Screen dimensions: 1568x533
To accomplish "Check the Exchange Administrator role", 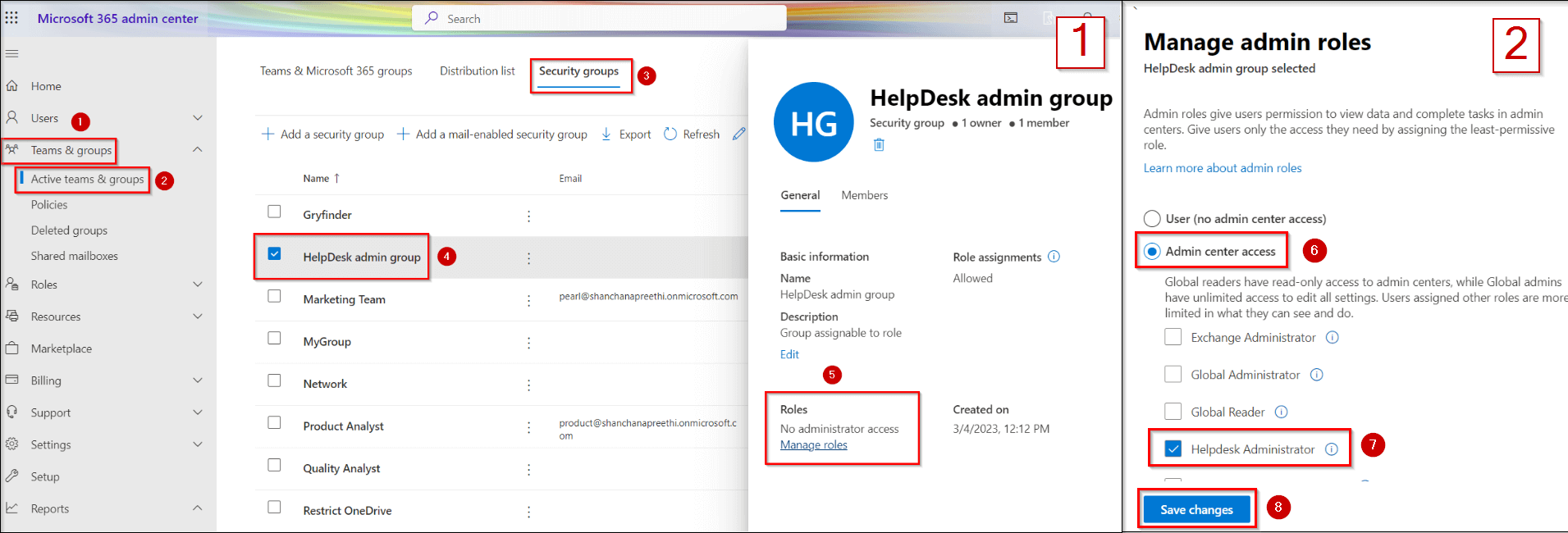I will [1173, 337].
